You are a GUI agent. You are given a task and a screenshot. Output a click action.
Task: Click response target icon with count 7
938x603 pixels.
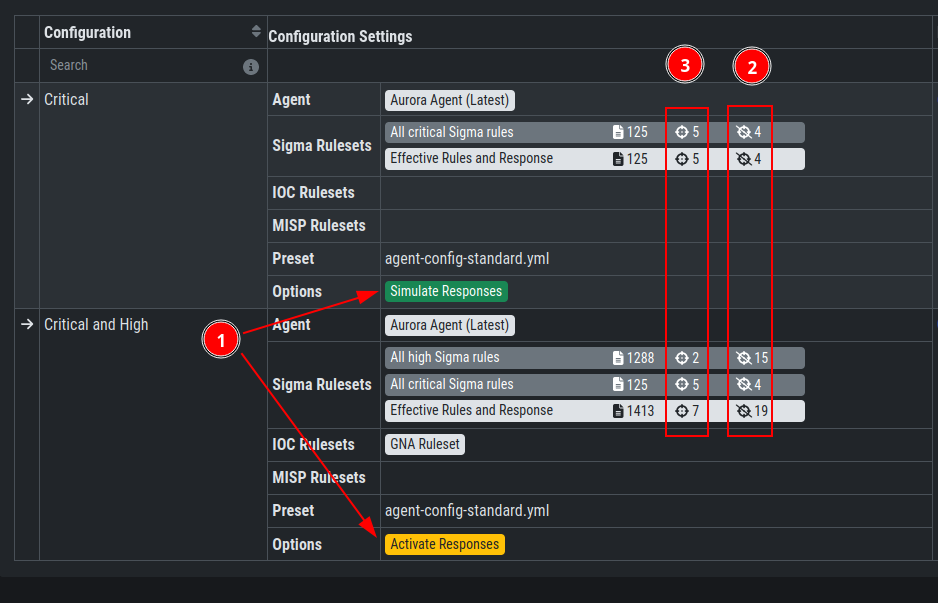pos(681,411)
